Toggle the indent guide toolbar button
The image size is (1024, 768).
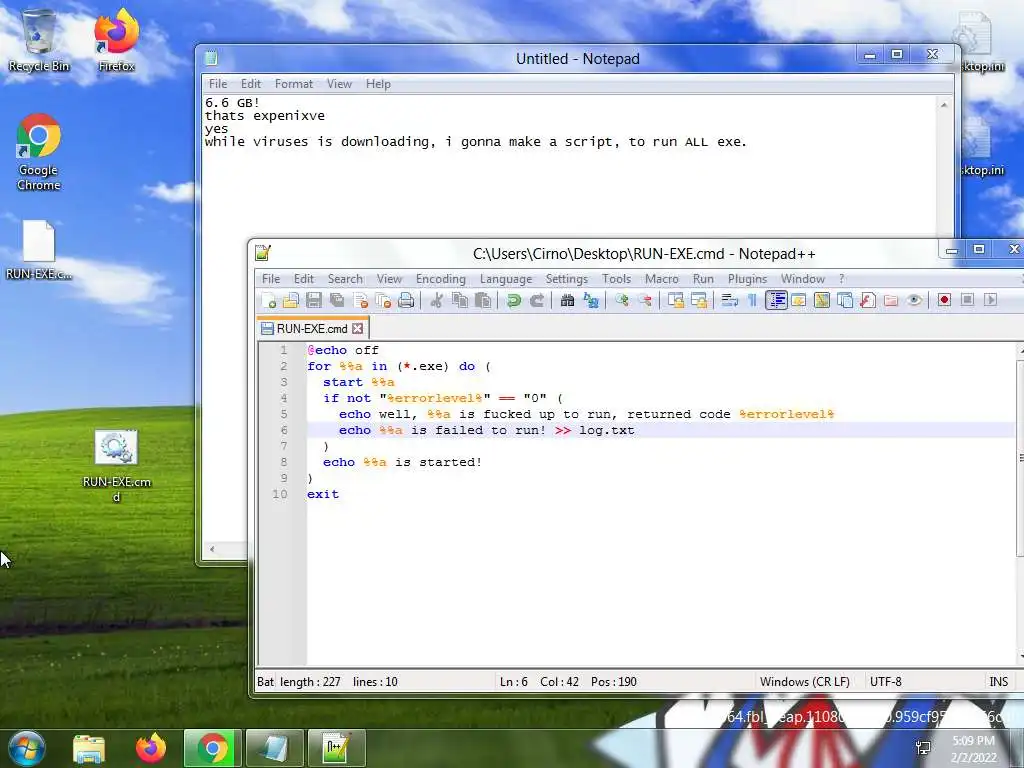[x=776, y=300]
